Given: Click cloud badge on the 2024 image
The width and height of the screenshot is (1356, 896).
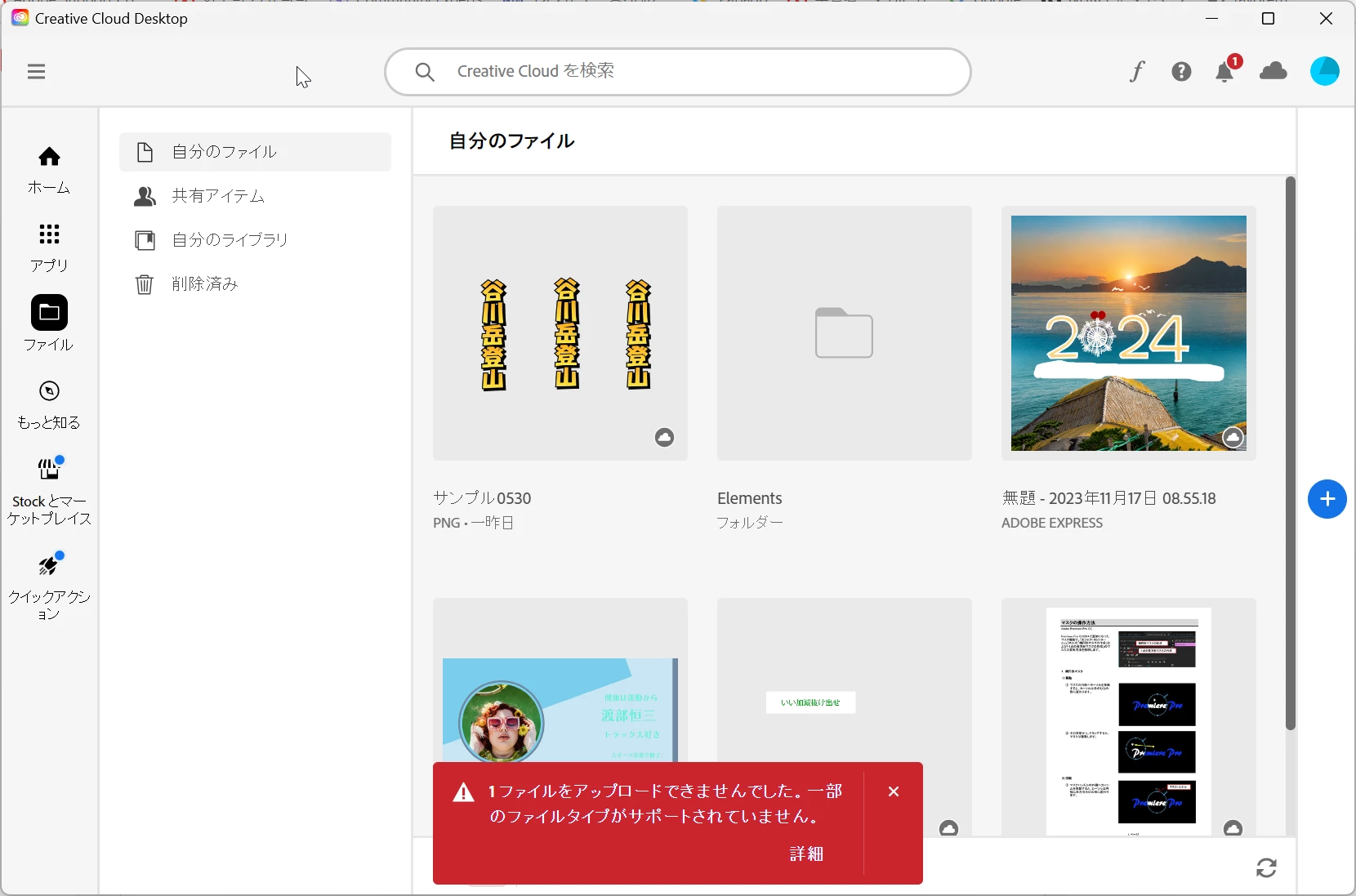Looking at the screenshot, I should coord(1233,438).
